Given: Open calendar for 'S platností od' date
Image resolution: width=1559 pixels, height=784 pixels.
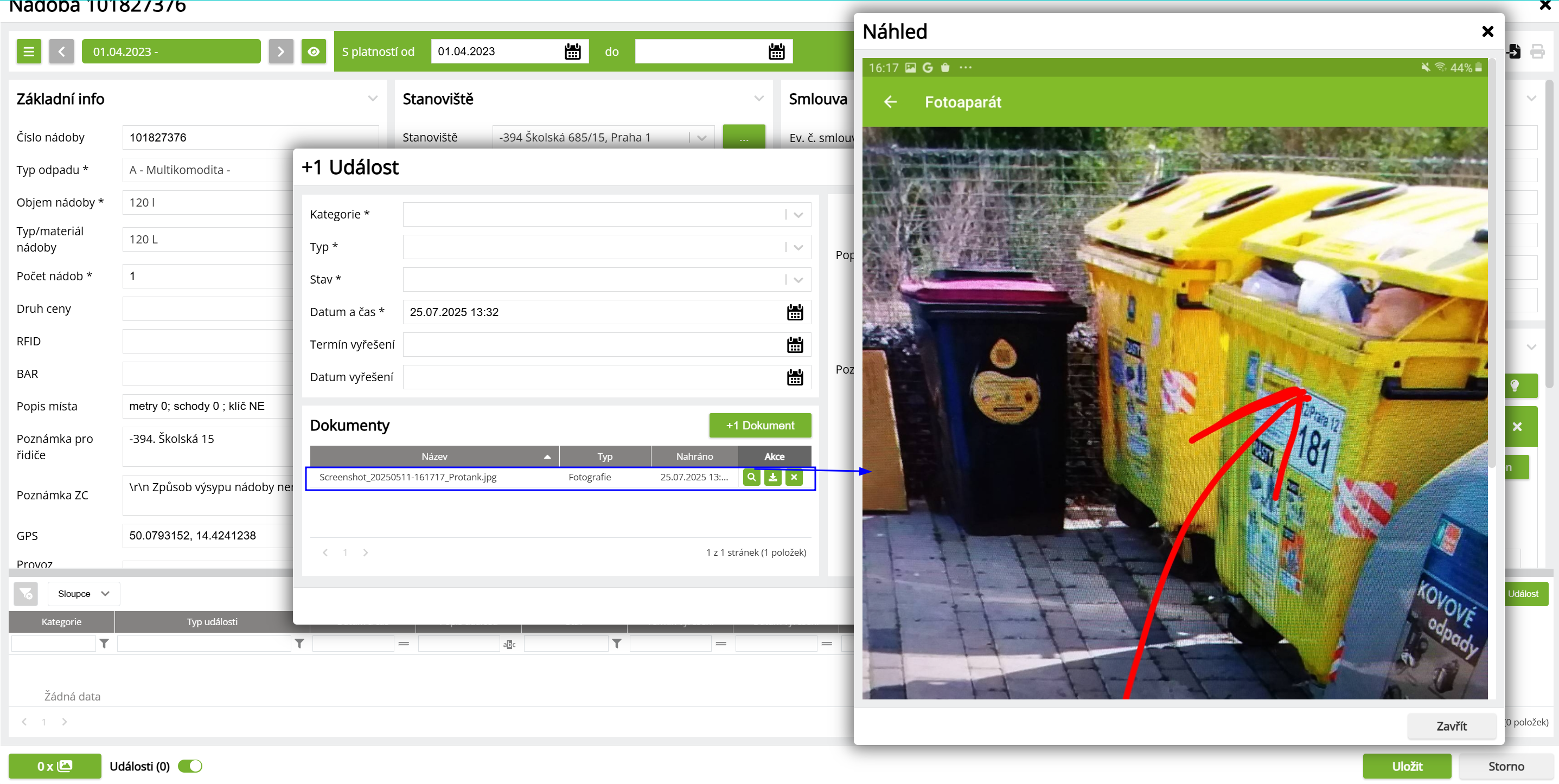Looking at the screenshot, I should pos(572,52).
